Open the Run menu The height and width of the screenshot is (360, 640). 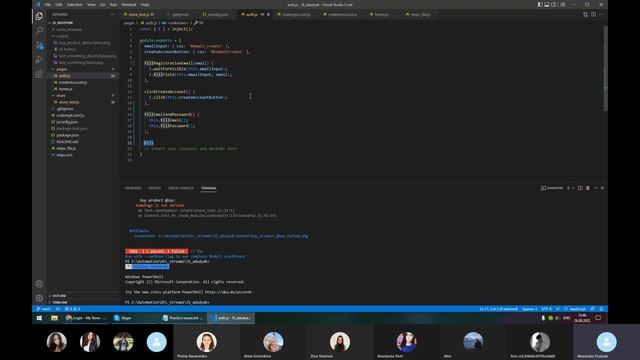(x=113, y=4)
